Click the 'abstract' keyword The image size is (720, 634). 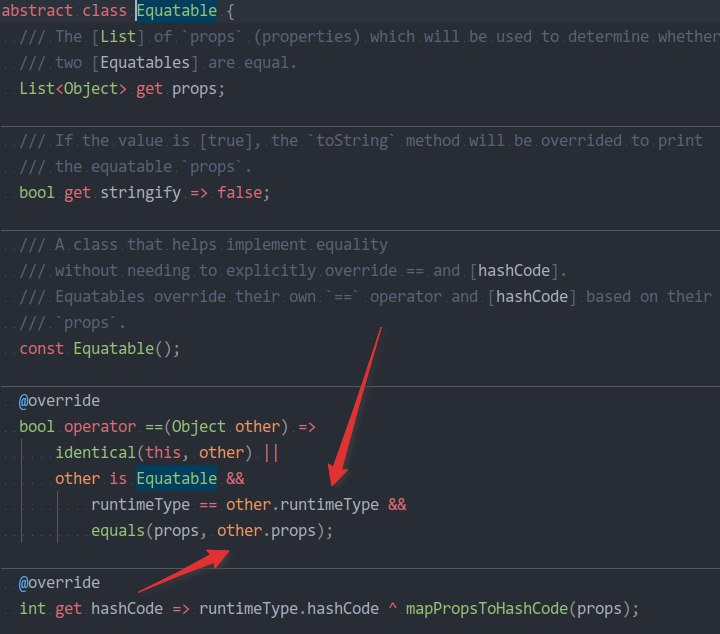(x=37, y=11)
